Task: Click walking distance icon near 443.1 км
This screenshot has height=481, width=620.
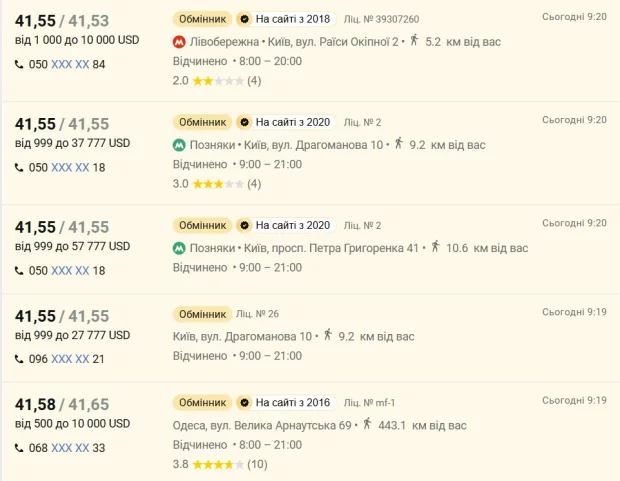Action: (x=367, y=425)
